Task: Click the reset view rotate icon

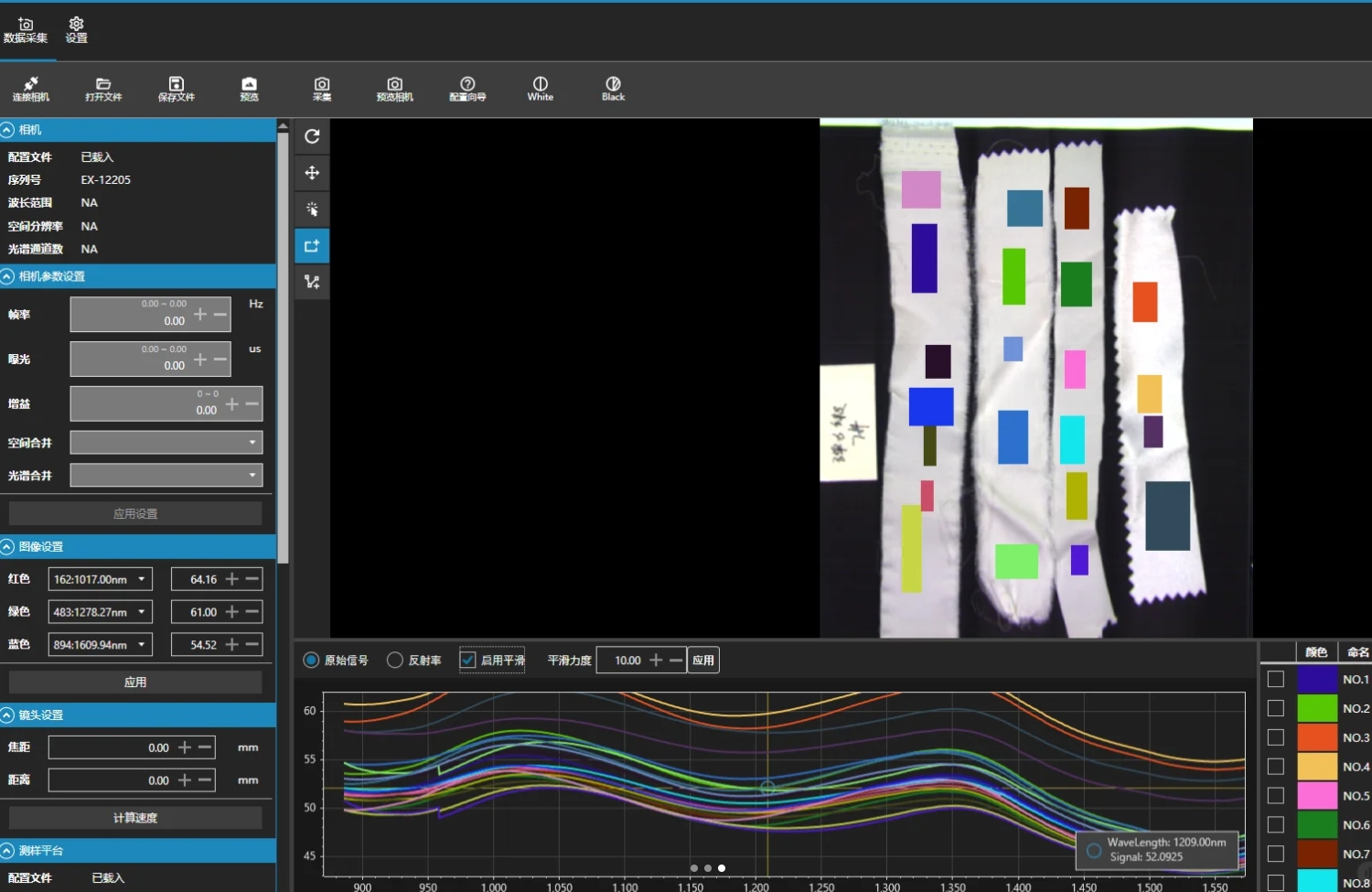Action: pyautogui.click(x=312, y=136)
